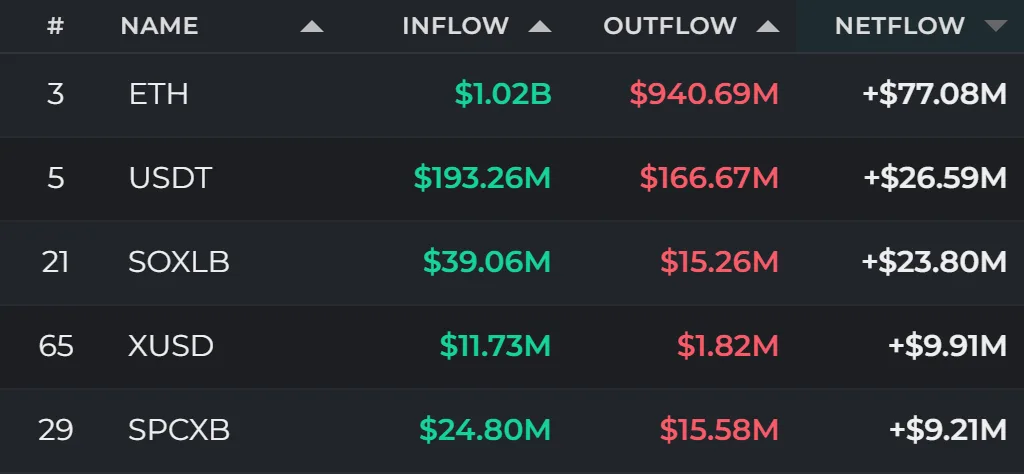Sort by OUTFLOW column arrow
Image resolution: width=1024 pixels, height=474 pixels.
[x=767, y=27]
